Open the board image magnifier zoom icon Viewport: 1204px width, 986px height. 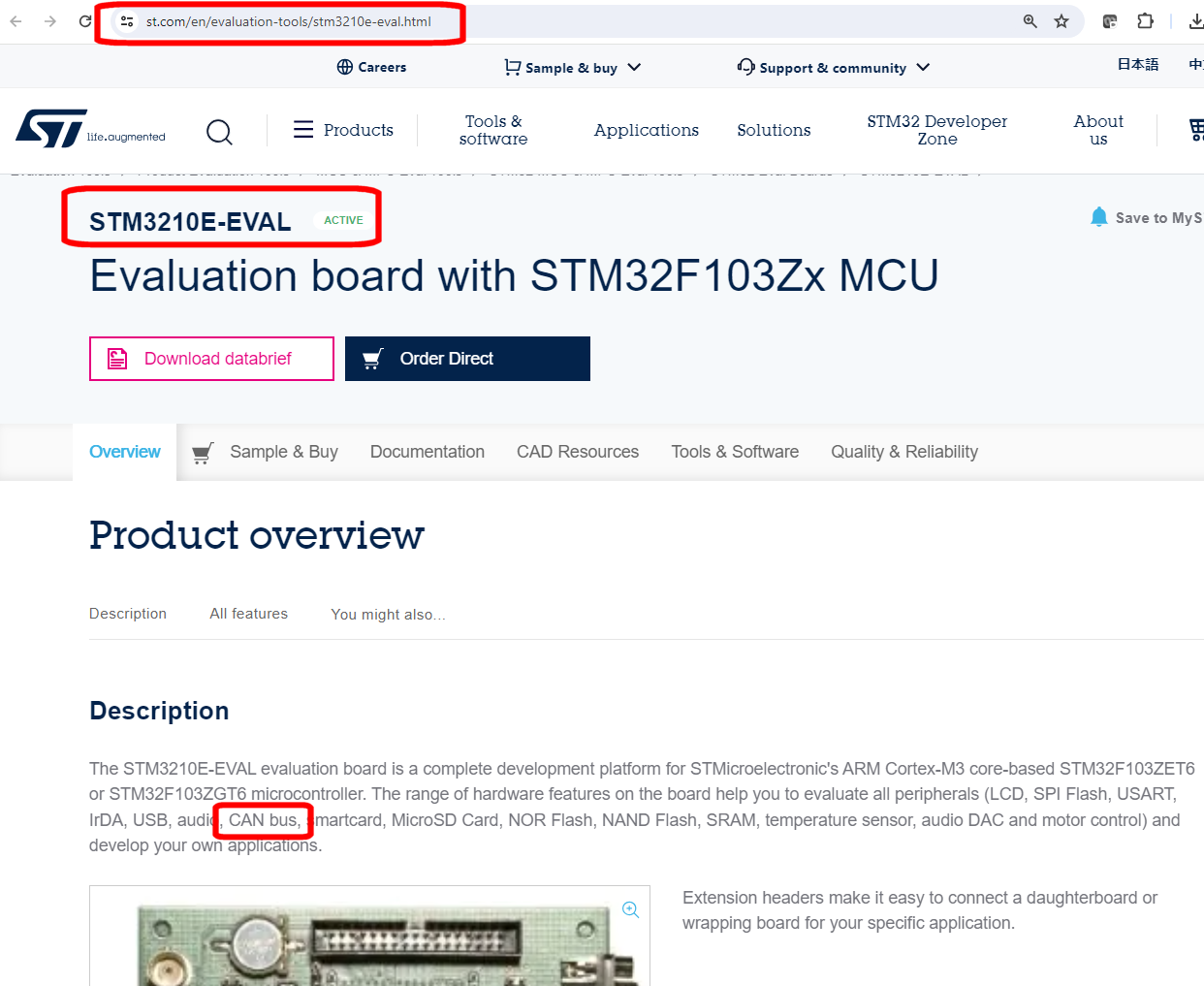pos(630,909)
